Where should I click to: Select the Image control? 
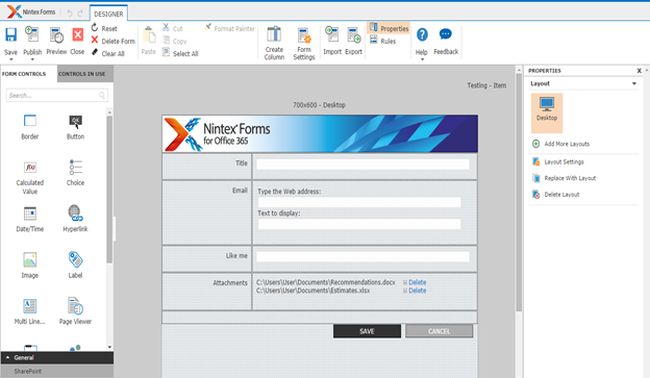[30, 265]
